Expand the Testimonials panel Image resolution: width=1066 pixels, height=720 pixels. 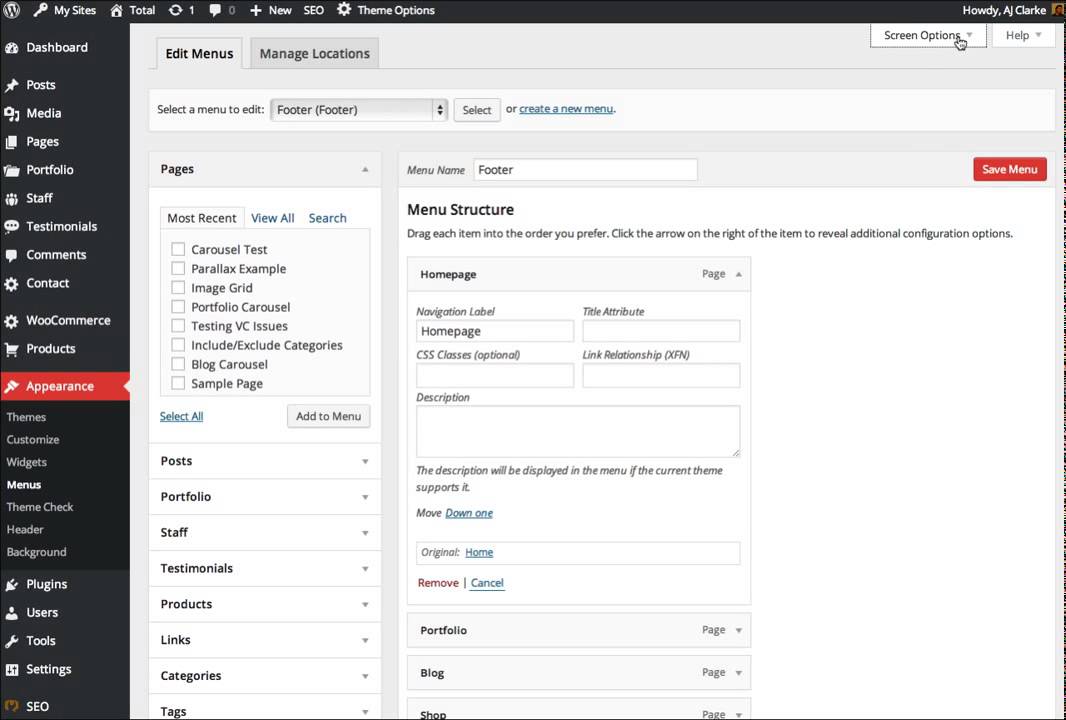coord(365,569)
